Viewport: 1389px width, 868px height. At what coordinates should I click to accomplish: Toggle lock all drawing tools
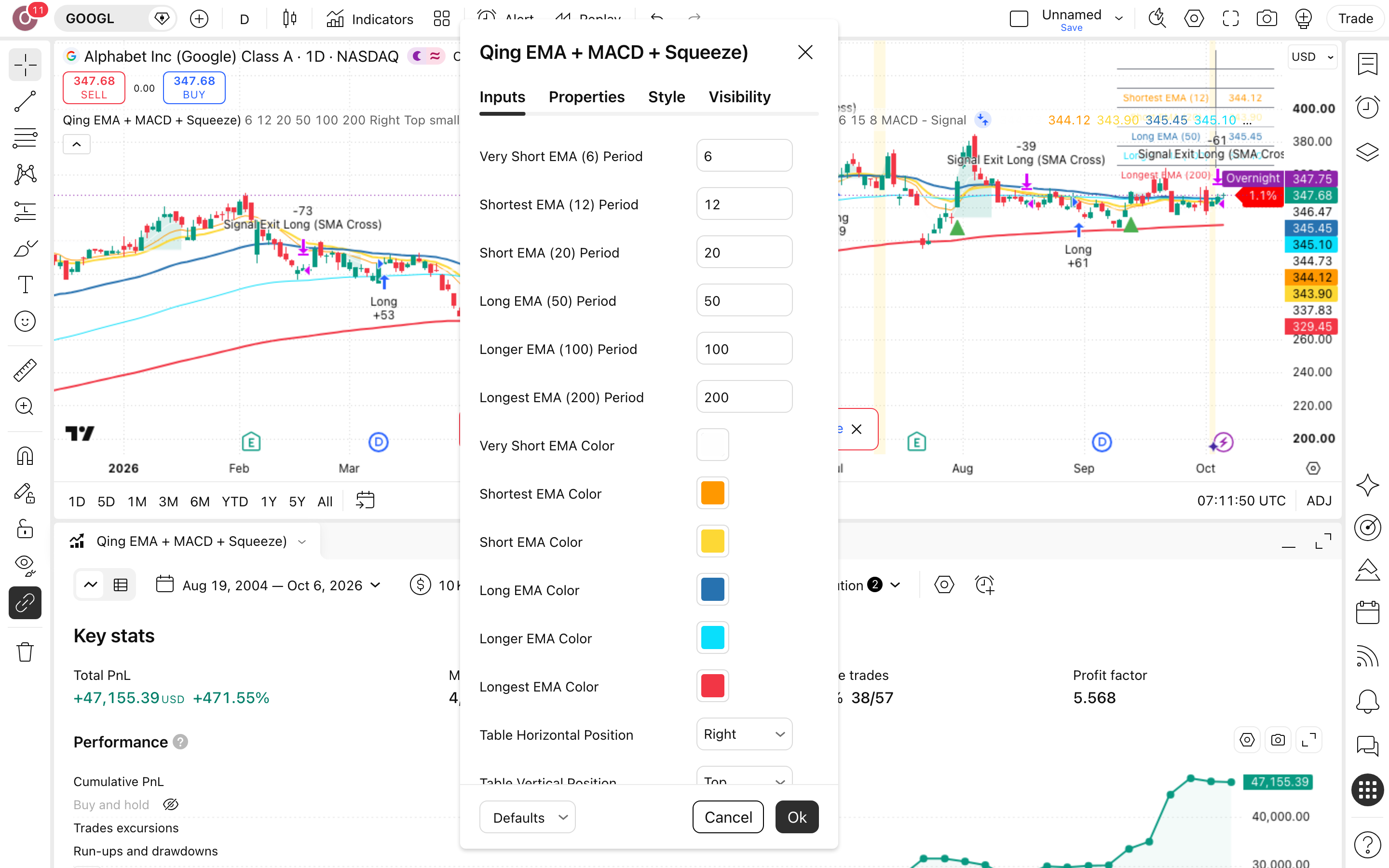[25, 529]
